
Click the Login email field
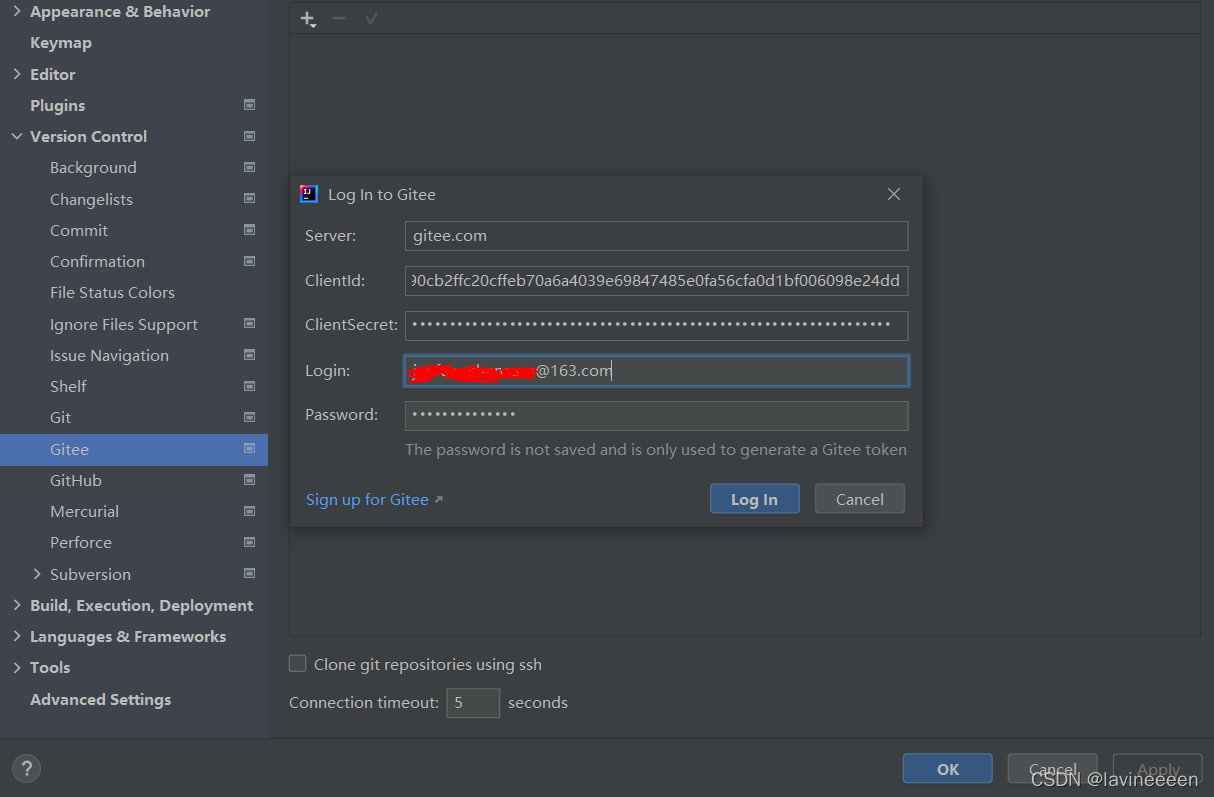click(657, 370)
